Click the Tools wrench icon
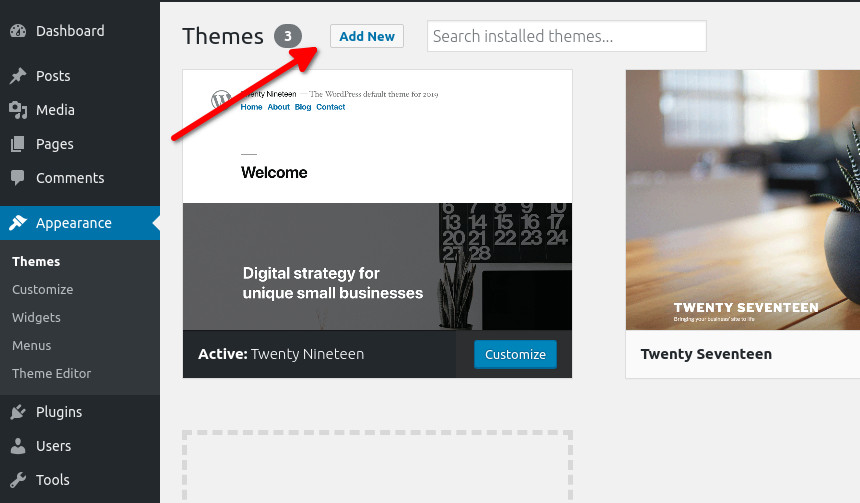The width and height of the screenshot is (860, 503). tap(18, 480)
